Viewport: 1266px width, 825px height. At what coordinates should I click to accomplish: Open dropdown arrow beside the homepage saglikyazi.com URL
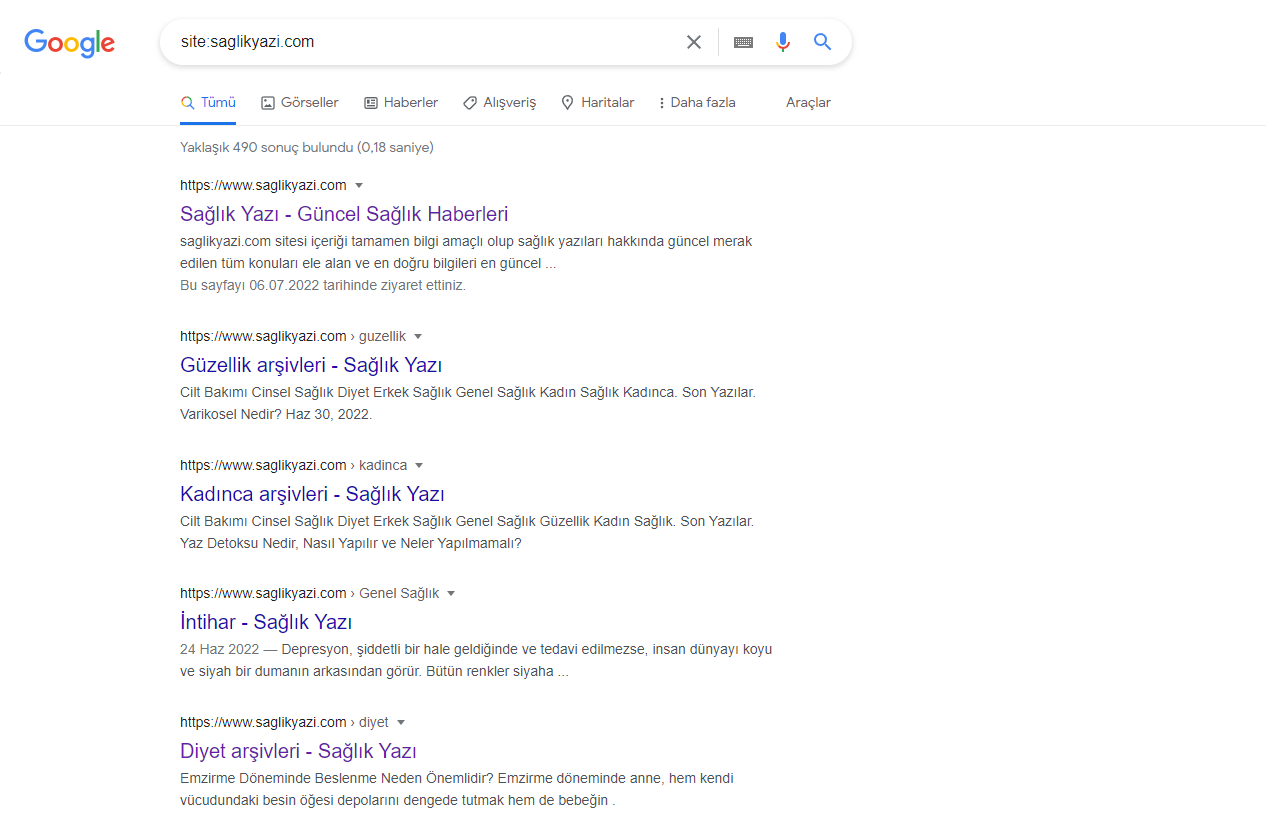pyautogui.click(x=359, y=185)
